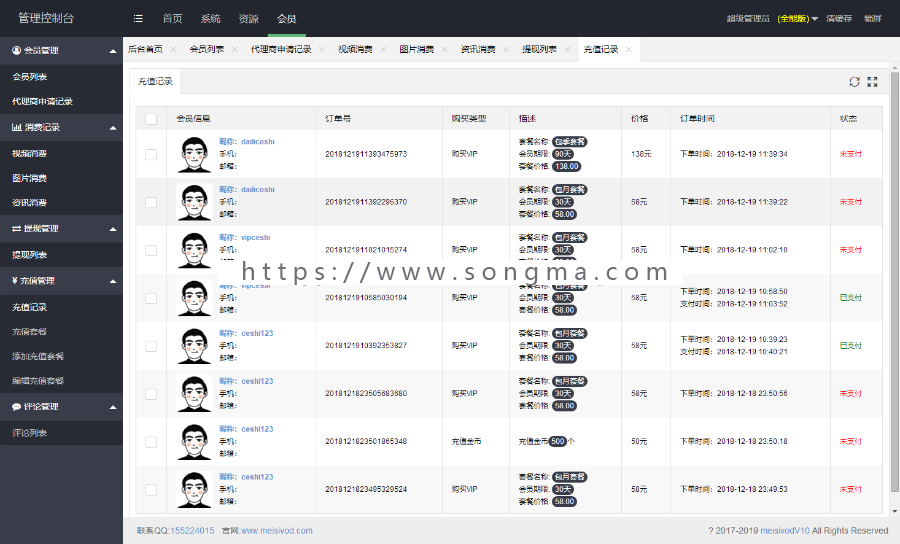This screenshot has width=900, height=544.
Task: Toggle the sidebar hamburger menu icon
Action: [138, 18]
